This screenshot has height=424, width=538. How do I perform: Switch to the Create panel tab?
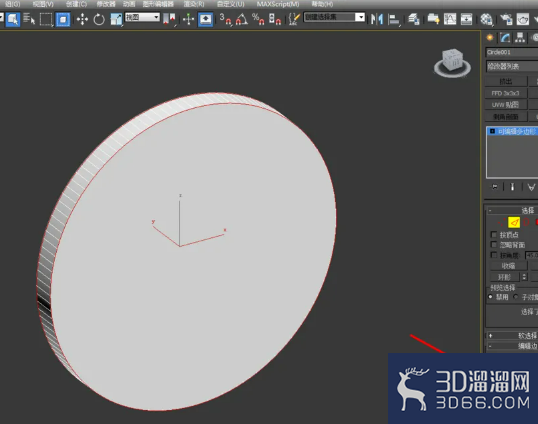[490, 38]
